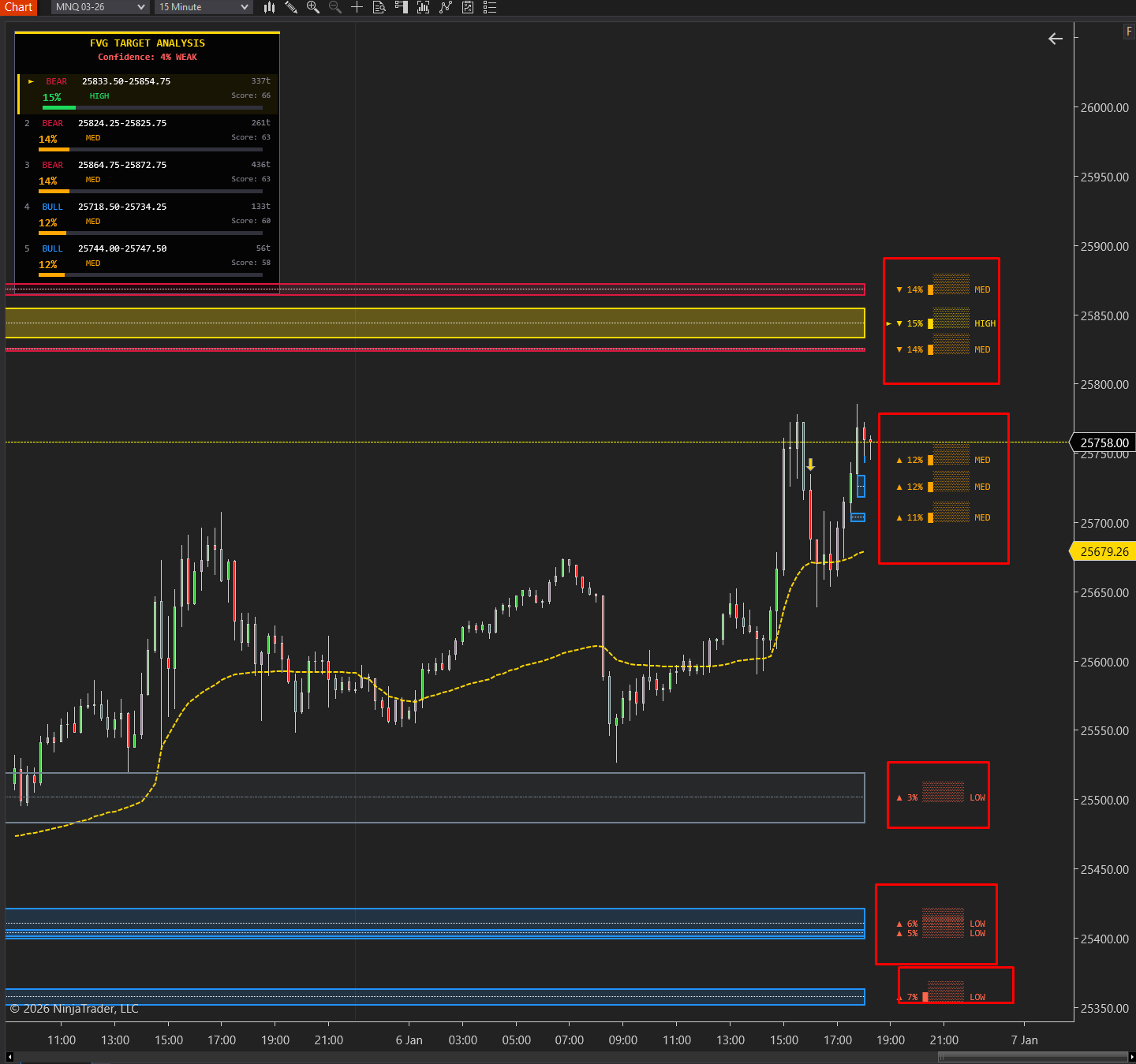Screen dimensions: 1136x1064
Task: Click the left scroll arrow of bottom scrollbar
Action: coord(9,1057)
